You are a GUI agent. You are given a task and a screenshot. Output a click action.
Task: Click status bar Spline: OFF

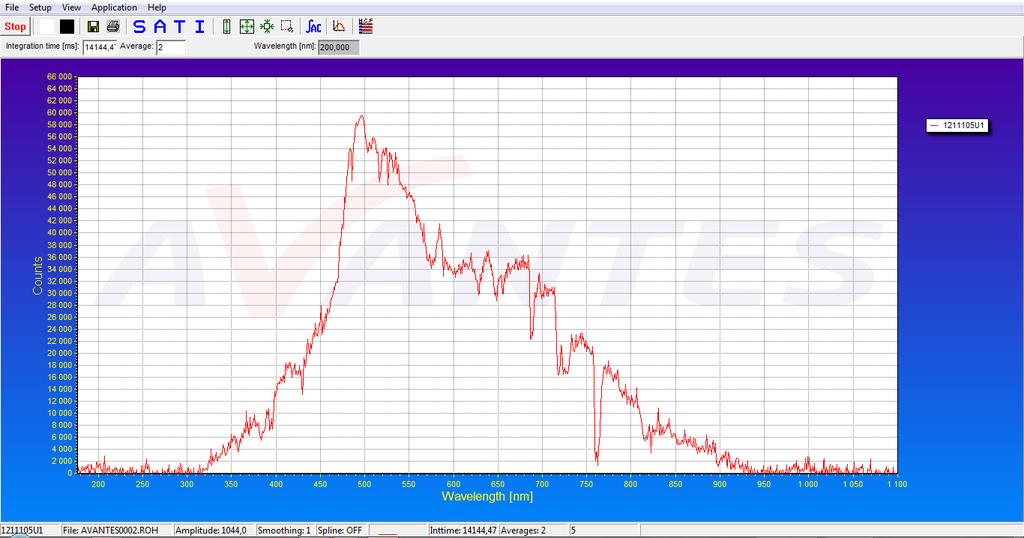point(340,530)
